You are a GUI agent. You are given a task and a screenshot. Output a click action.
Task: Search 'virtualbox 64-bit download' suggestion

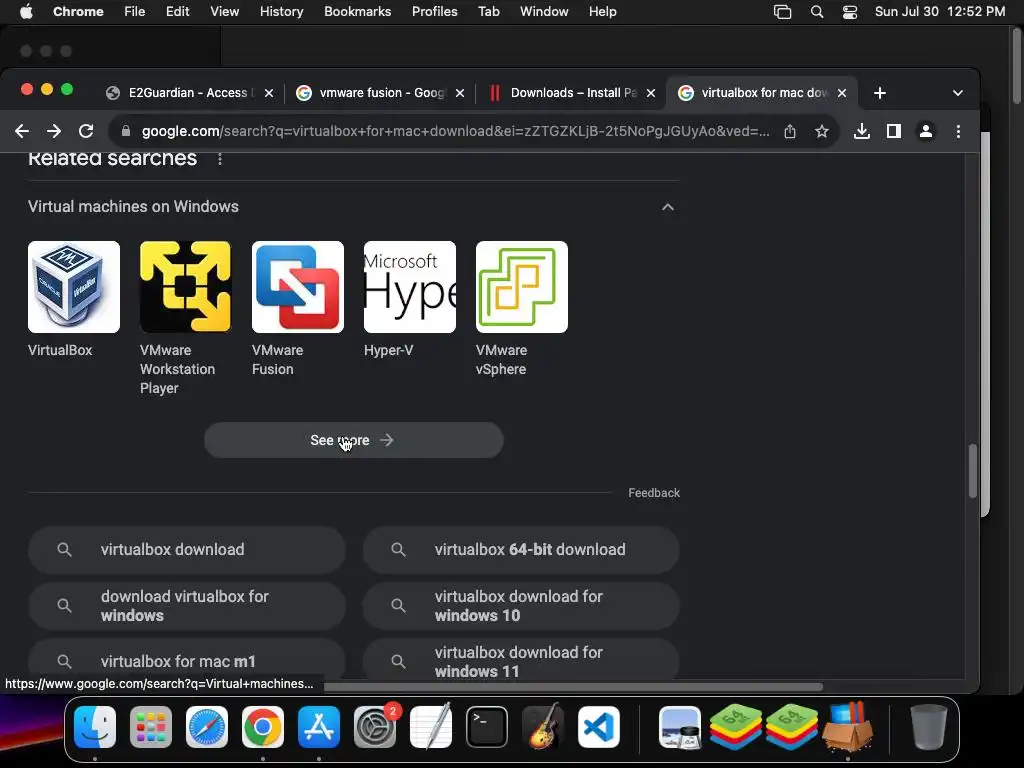[x=521, y=550]
